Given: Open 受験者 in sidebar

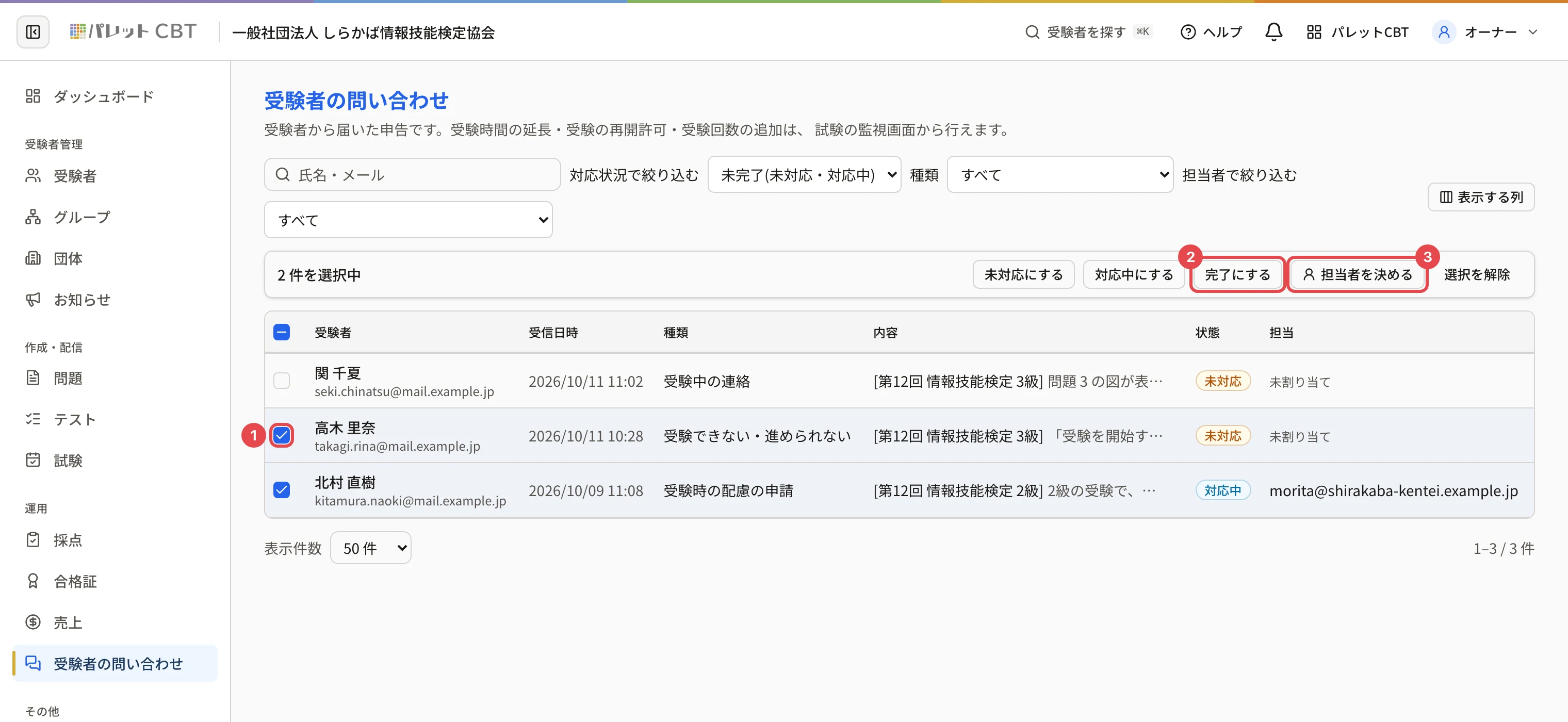Looking at the screenshot, I should (x=115, y=176).
